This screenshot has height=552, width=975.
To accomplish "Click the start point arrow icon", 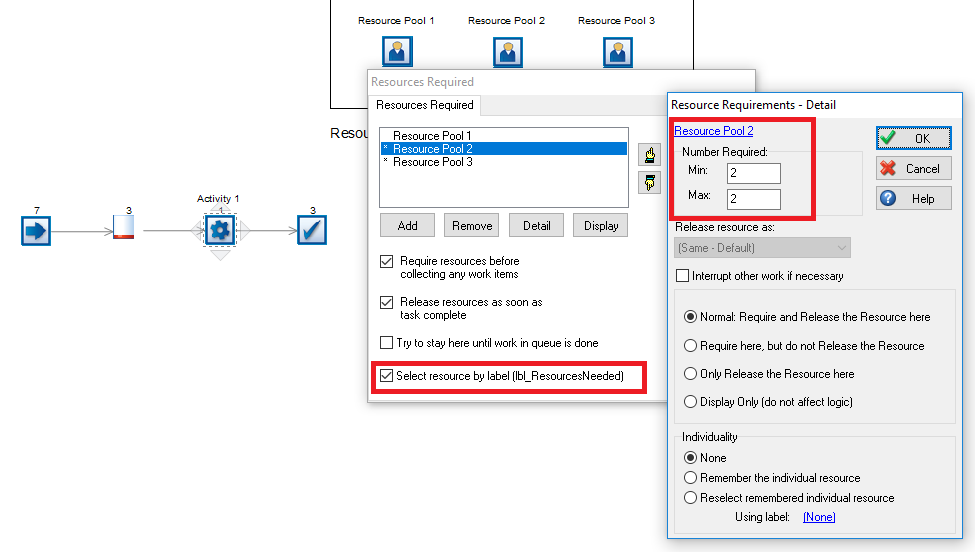I will [x=35, y=231].
